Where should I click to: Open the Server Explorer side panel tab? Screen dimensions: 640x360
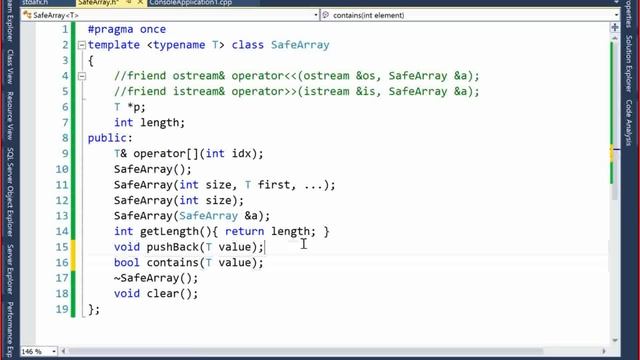click(x=10, y=269)
